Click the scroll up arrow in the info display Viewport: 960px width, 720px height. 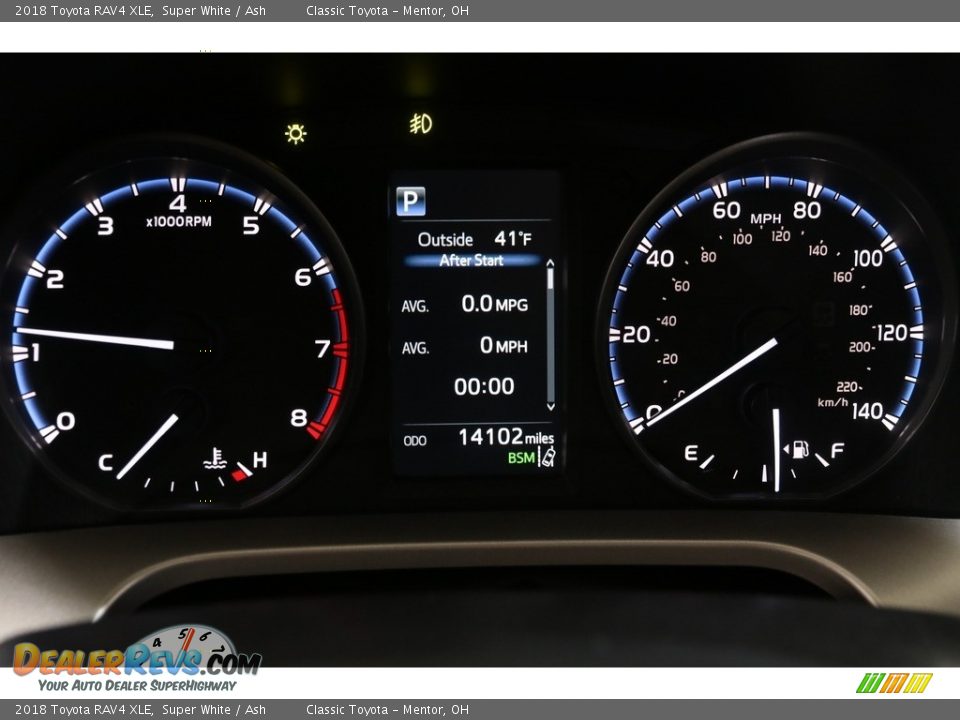pos(550,263)
